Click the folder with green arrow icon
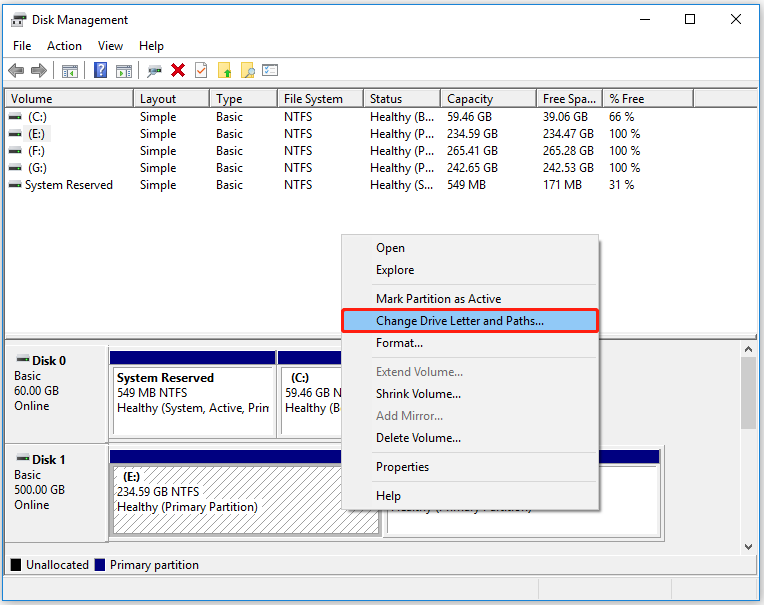The image size is (764, 605). (x=225, y=71)
